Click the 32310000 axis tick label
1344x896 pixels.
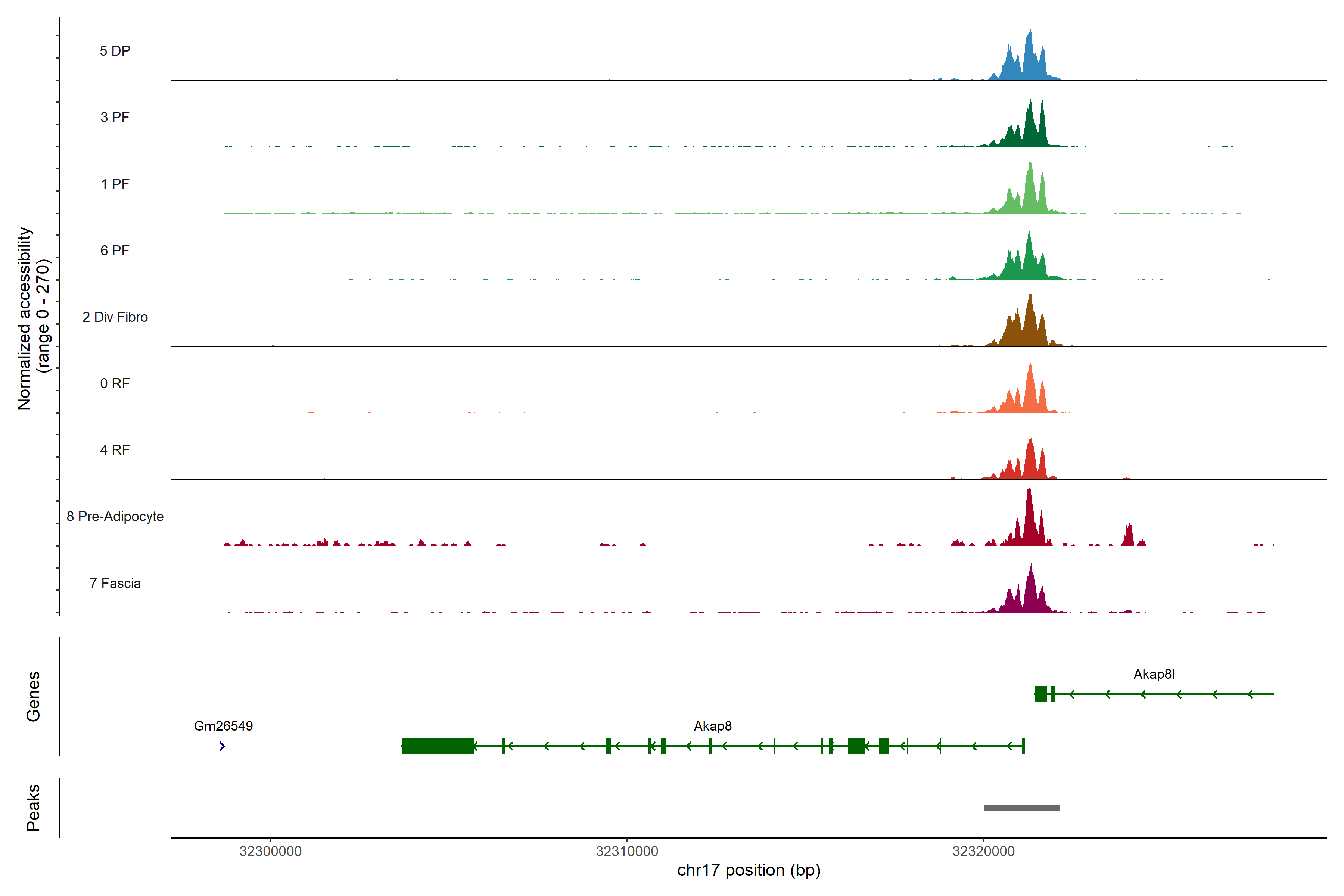tap(627, 851)
